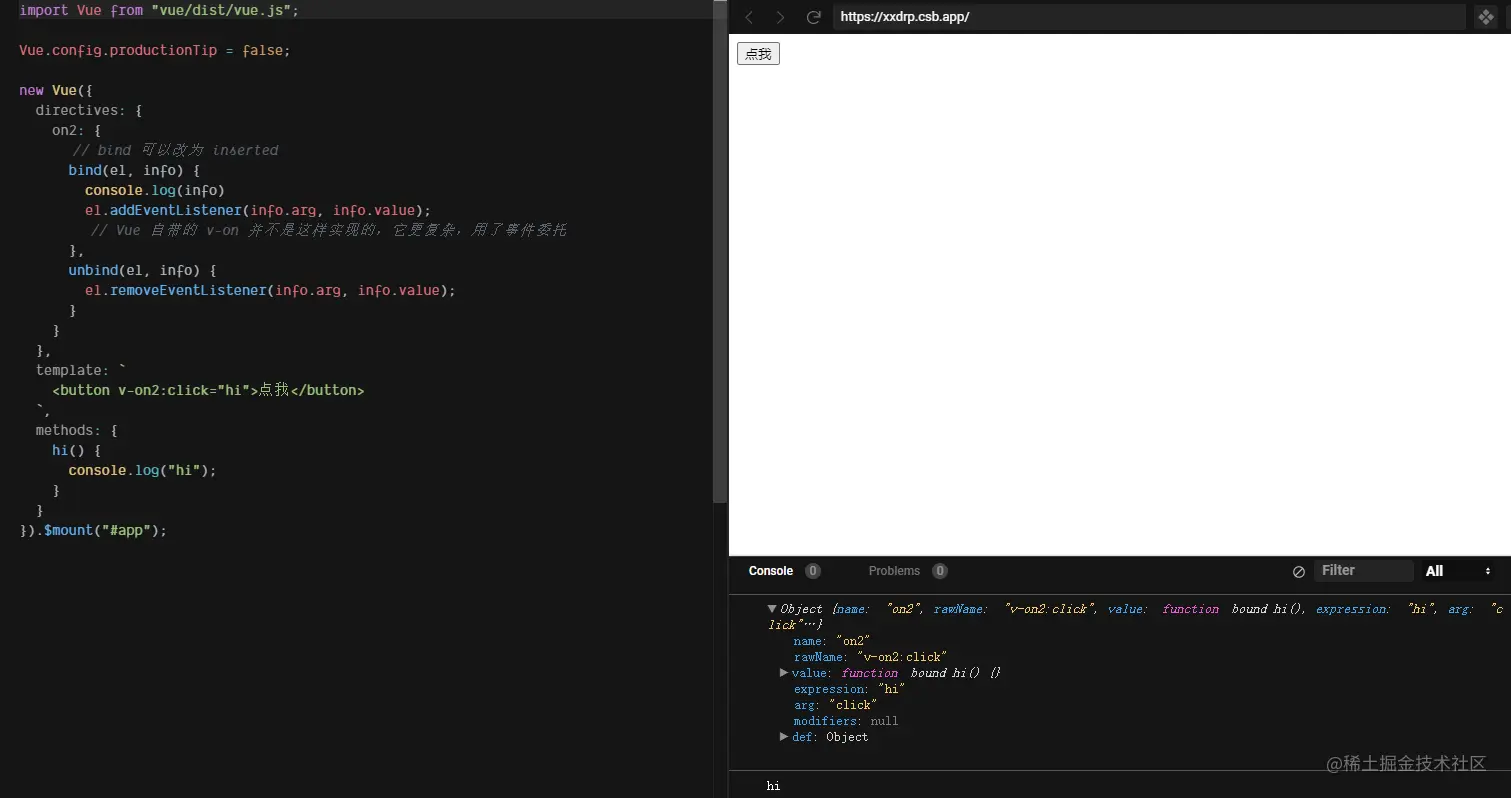Click the "bind 可以改为 inserted" comment
This screenshot has width=1511, height=798.
175,150
